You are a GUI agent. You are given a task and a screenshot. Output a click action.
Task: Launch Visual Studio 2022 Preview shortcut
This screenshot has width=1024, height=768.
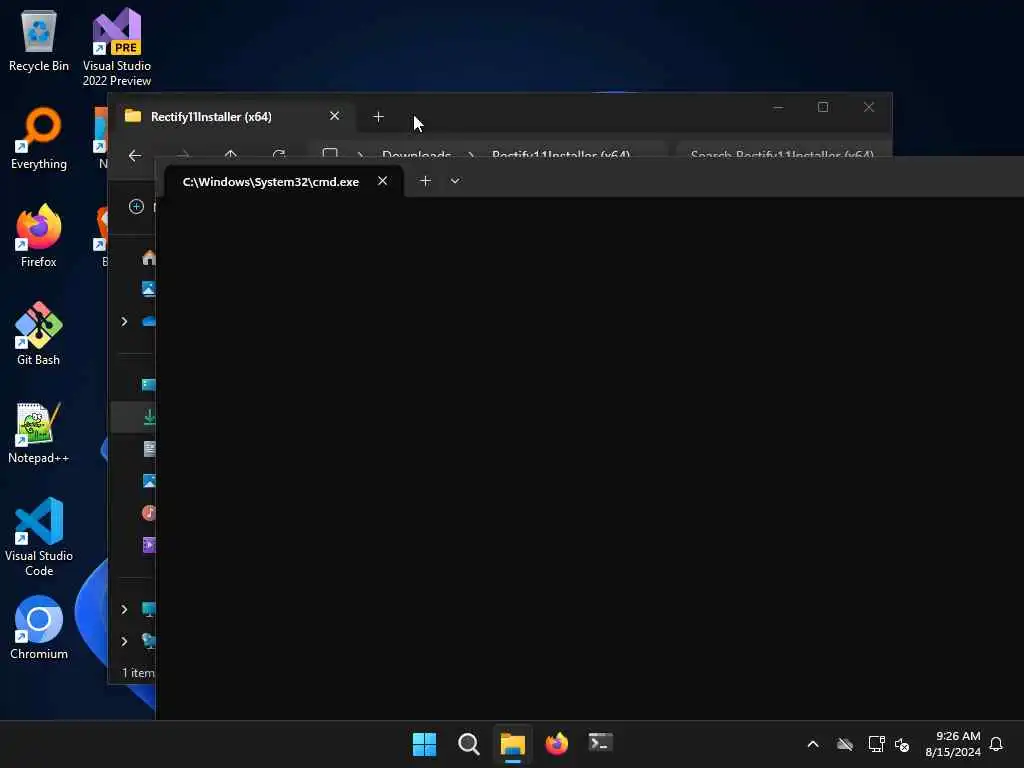(x=117, y=47)
